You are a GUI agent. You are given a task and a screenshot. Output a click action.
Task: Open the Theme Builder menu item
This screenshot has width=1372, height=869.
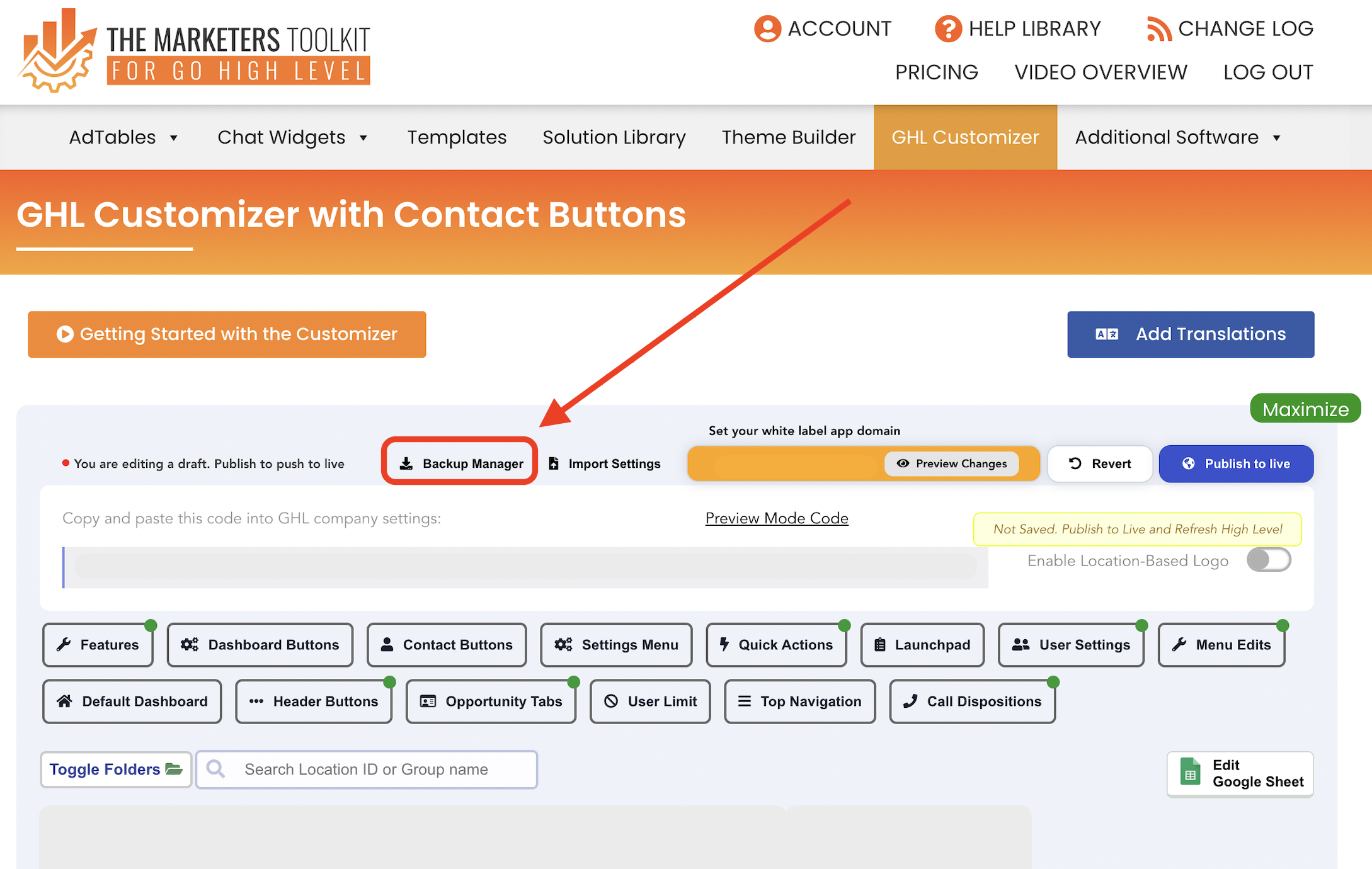pos(789,137)
